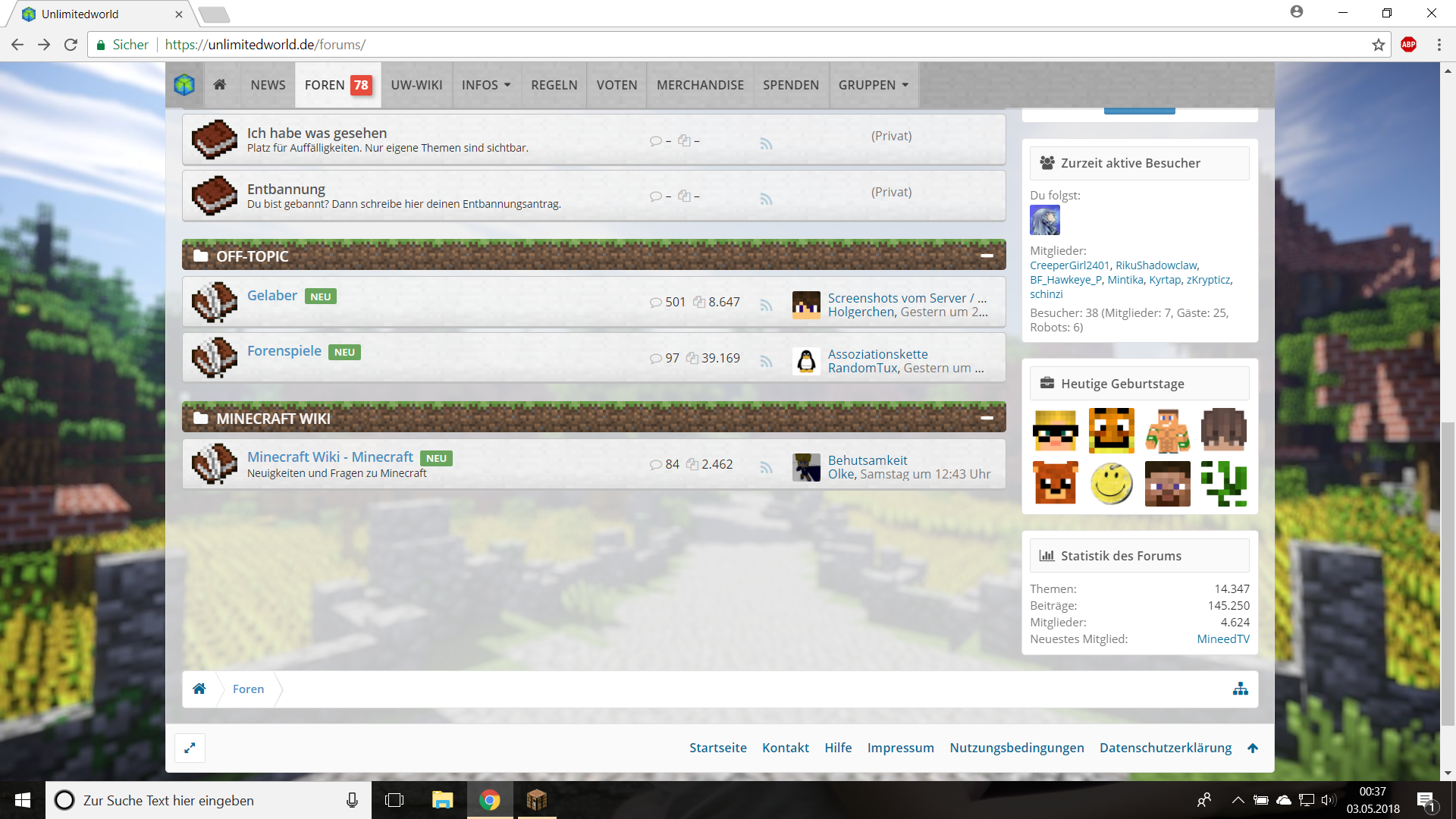
Task: Open the INFOS dropdown menu
Action: 486,85
